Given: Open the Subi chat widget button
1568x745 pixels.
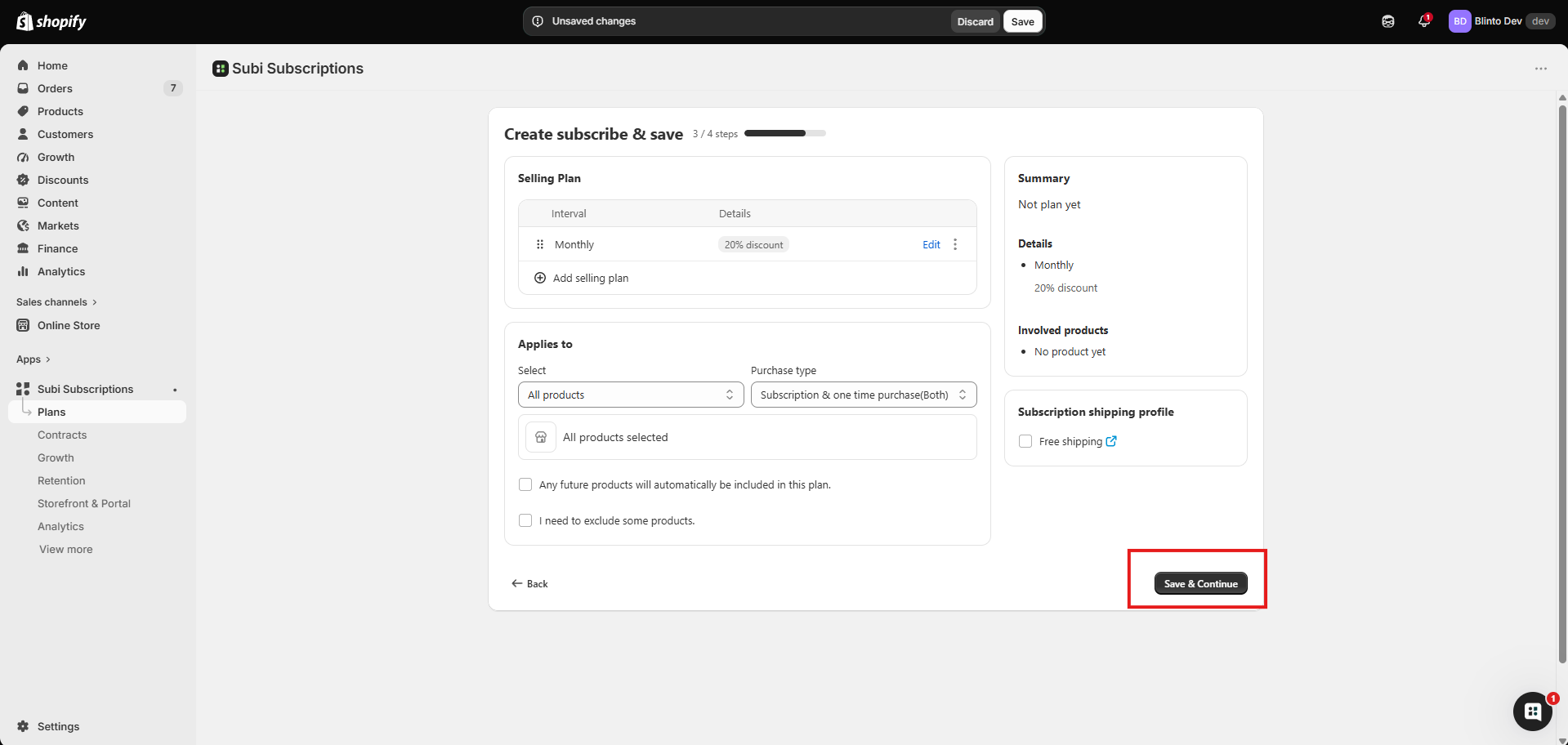Looking at the screenshot, I should coord(1533,712).
